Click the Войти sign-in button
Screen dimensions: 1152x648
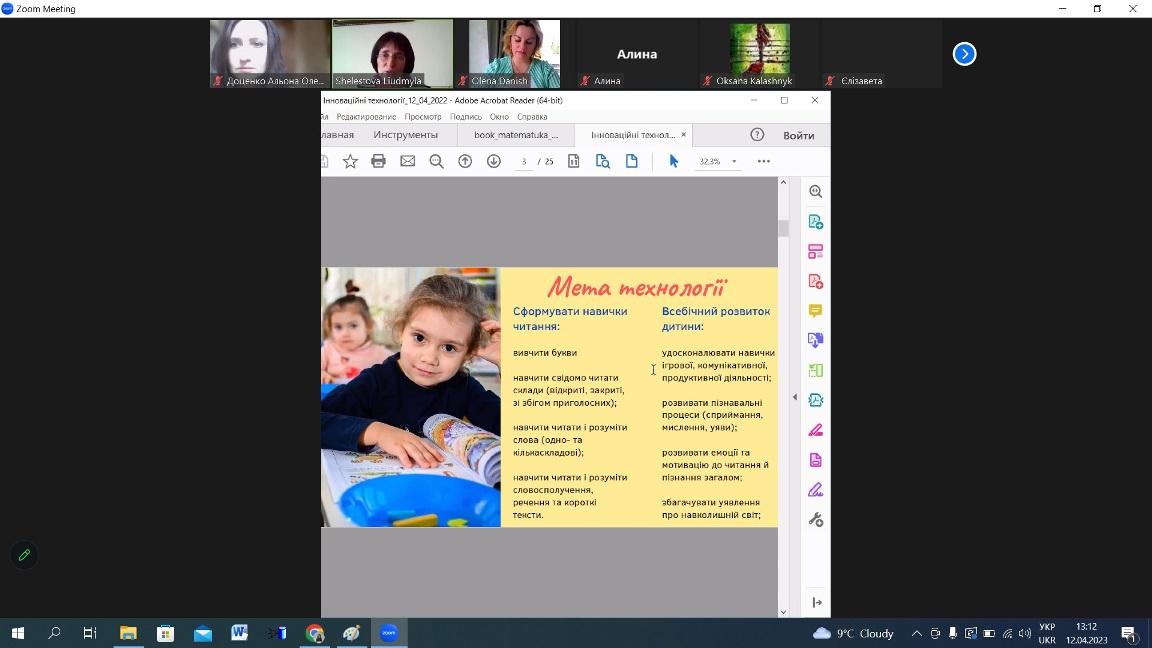coord(798,135)
